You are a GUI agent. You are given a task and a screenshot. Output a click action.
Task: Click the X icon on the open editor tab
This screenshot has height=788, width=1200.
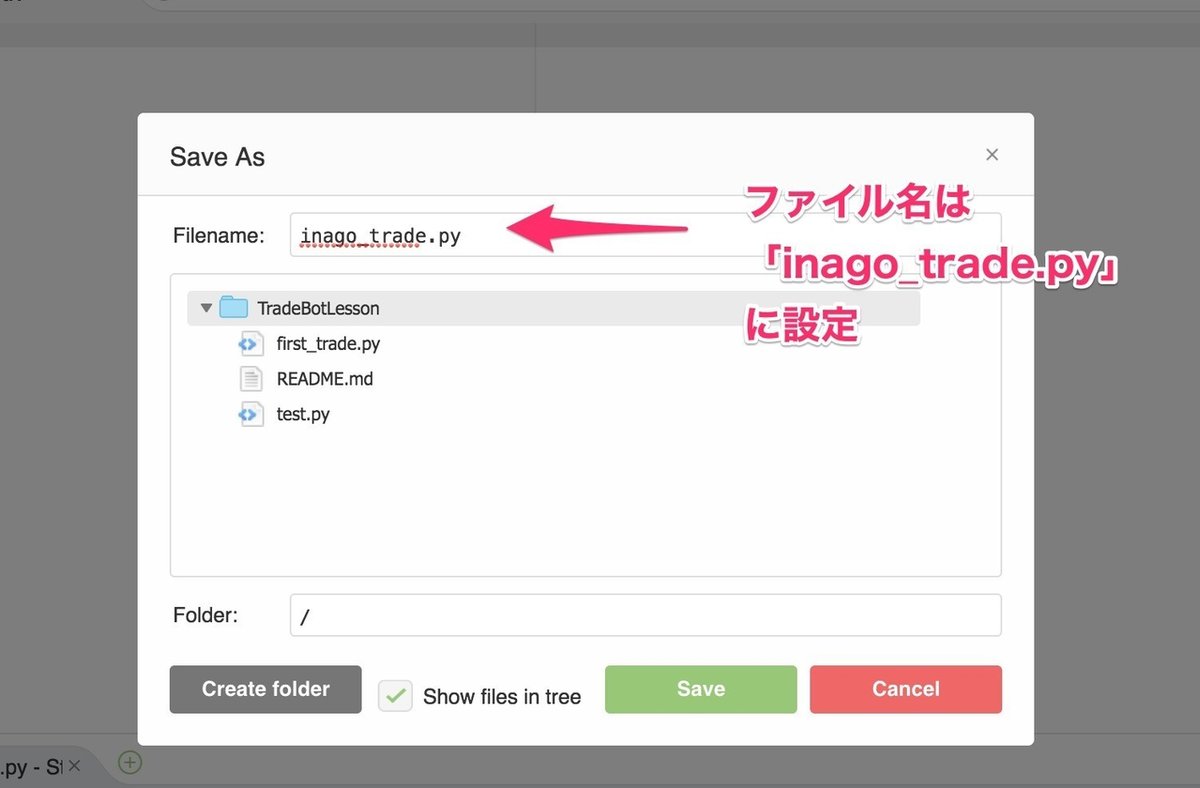[x=73, y=765]
